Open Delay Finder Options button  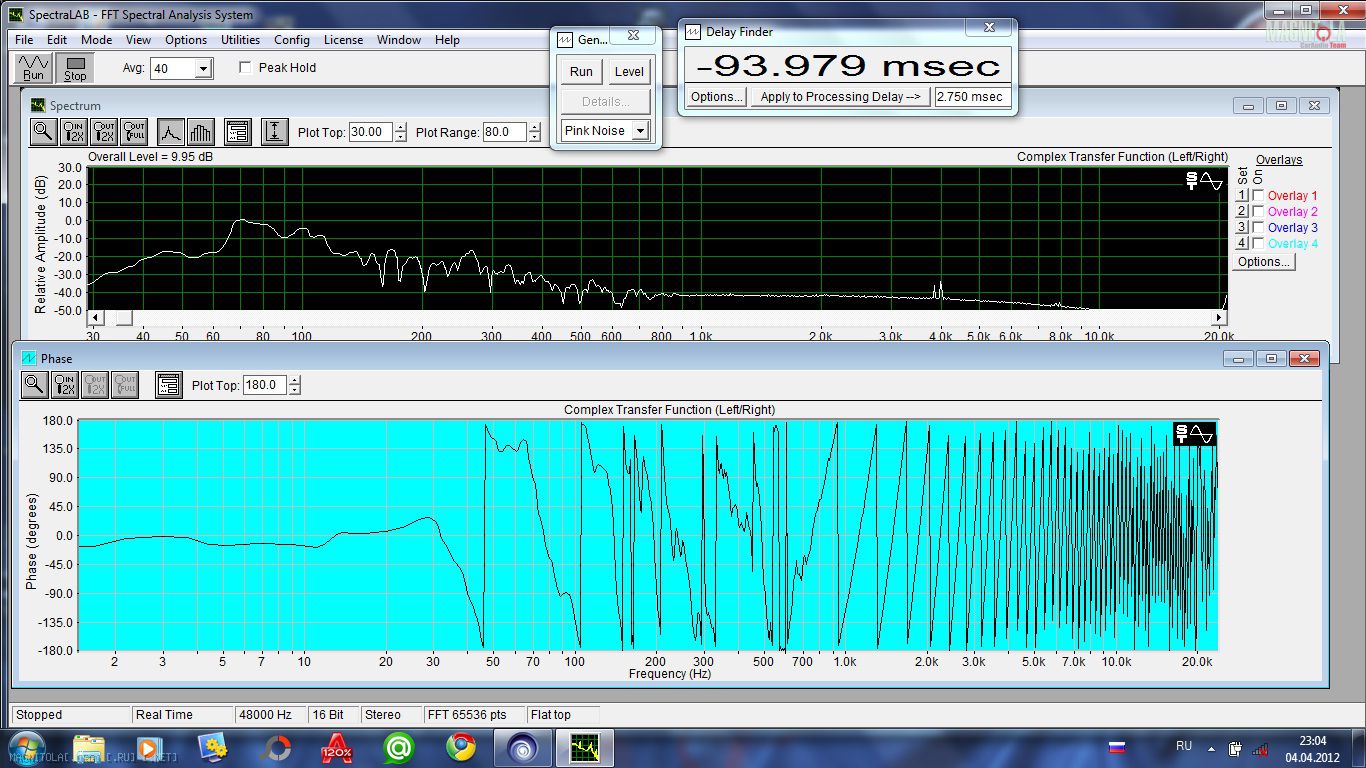716,97
